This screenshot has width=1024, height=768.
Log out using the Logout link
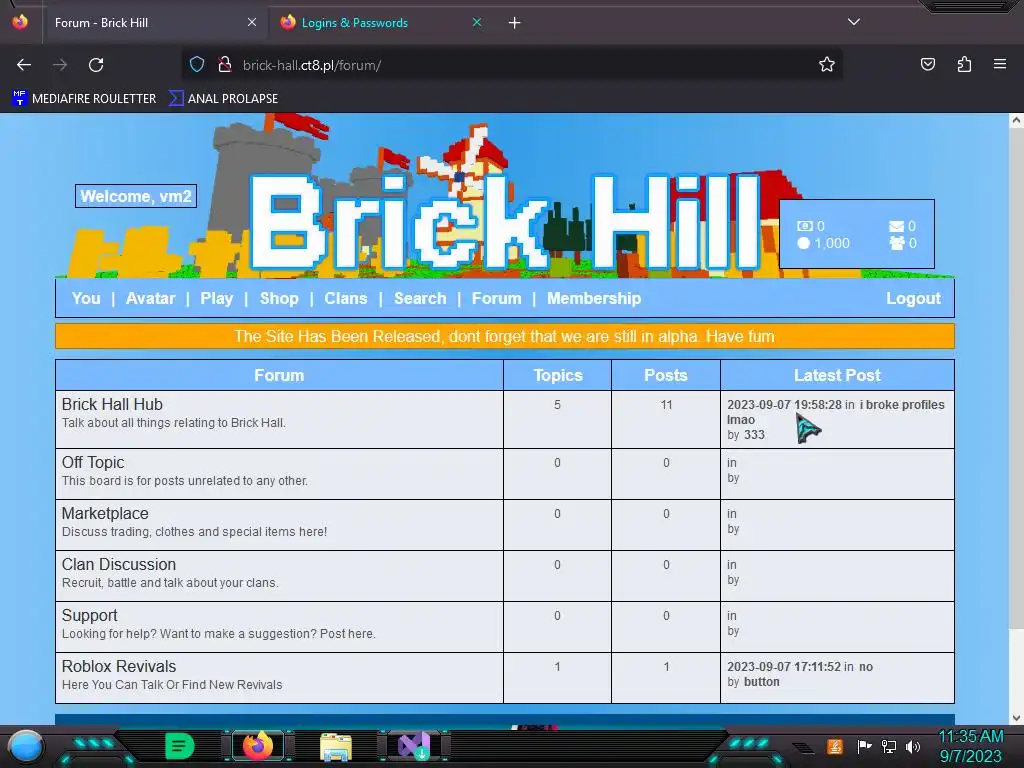[913, 298]
